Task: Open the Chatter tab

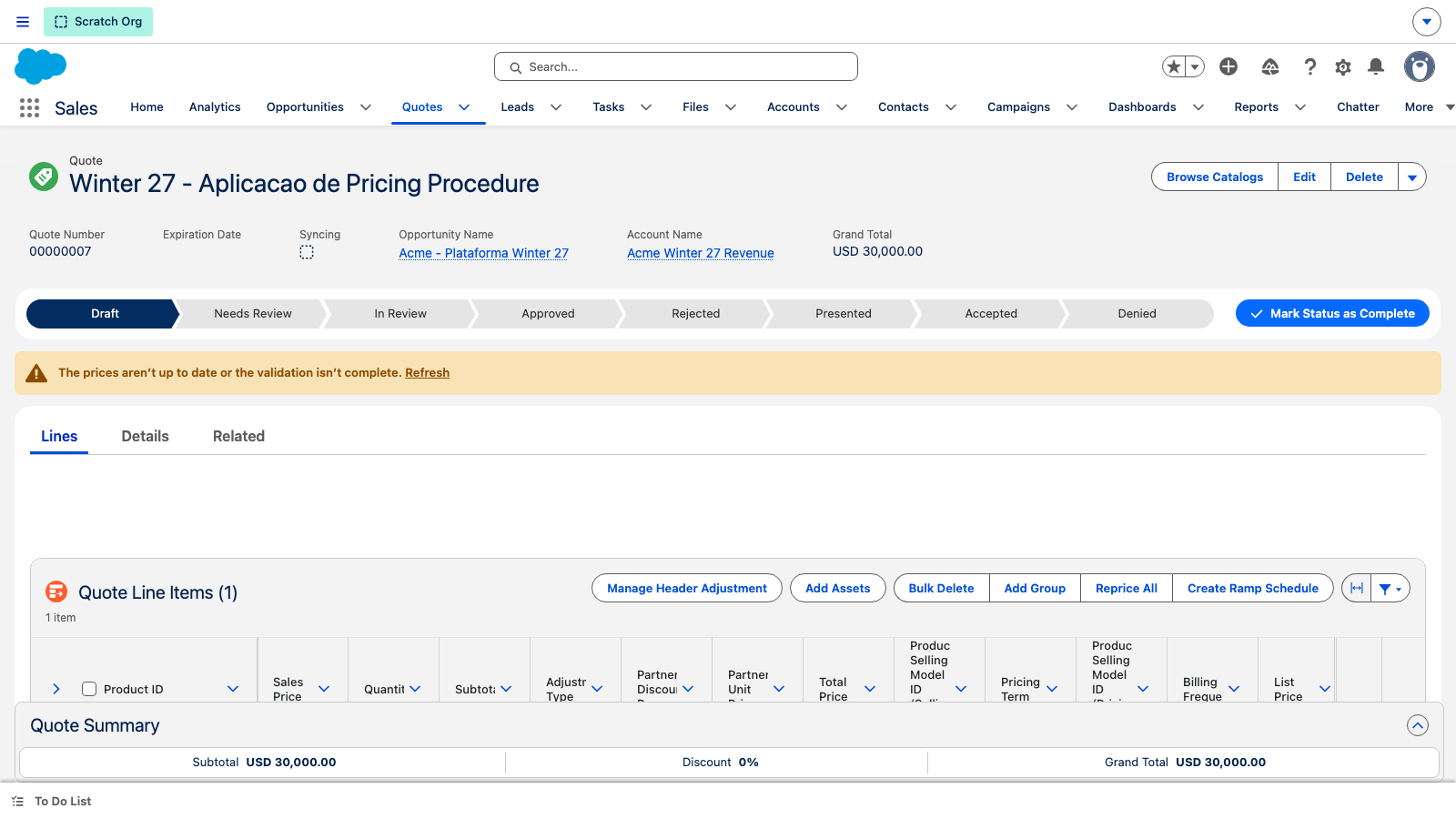Action: 1358,107
